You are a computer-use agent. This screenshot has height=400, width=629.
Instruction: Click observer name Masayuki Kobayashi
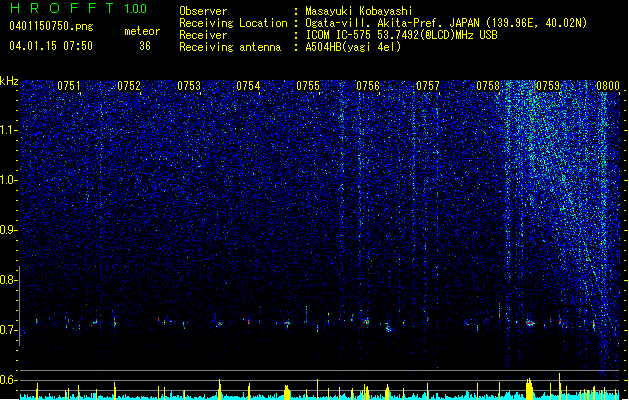359,11
